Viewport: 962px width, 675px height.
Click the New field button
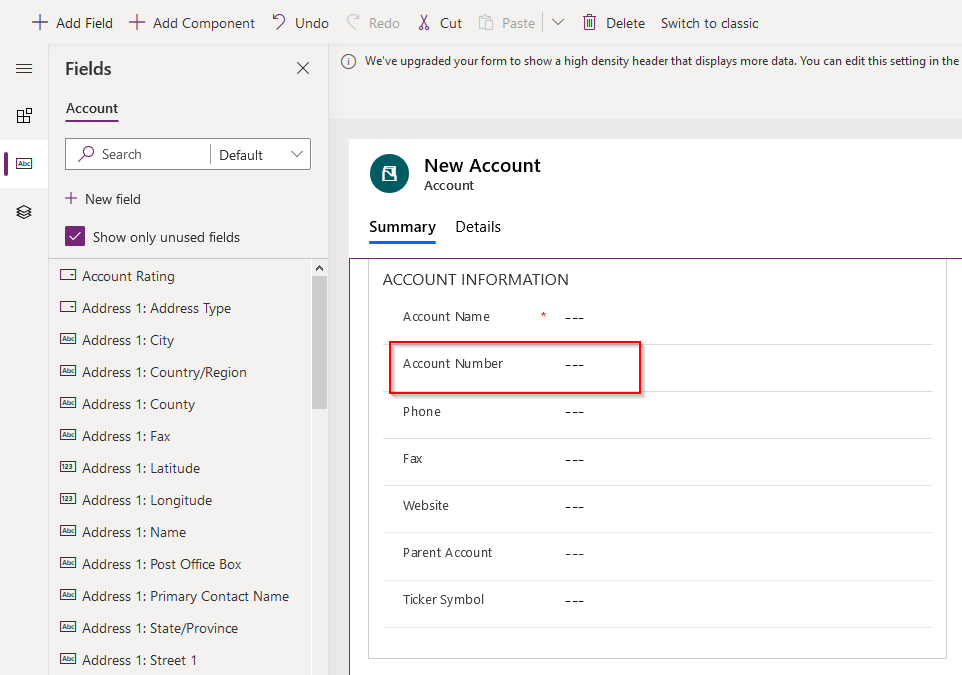coord(103,199)
